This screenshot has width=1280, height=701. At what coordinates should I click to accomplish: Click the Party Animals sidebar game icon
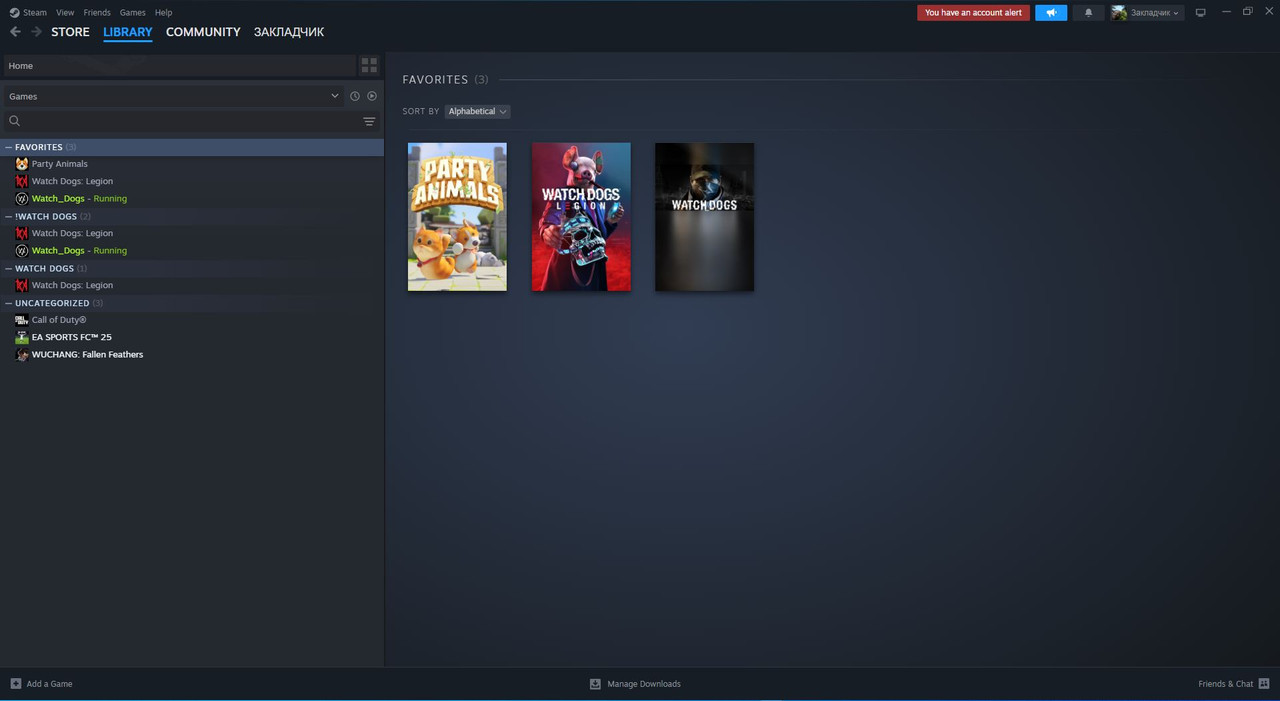[x=22, y=164]
